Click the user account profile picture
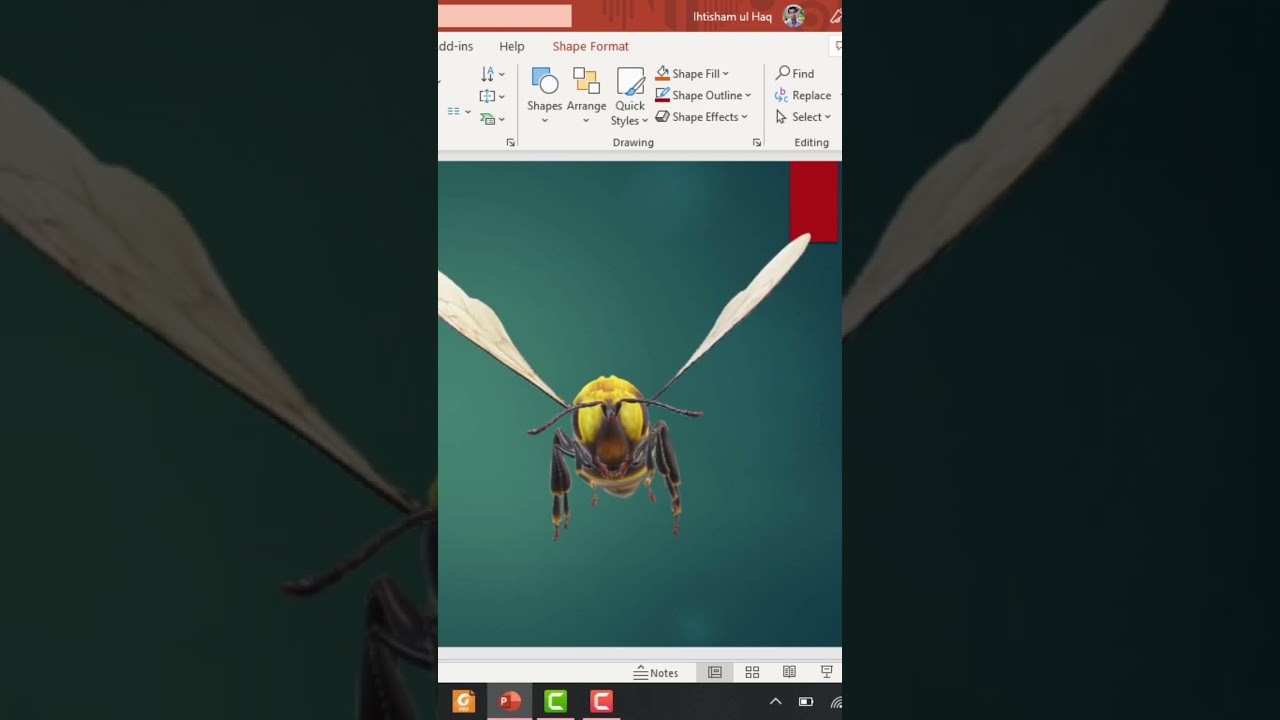 click(794, 16)
